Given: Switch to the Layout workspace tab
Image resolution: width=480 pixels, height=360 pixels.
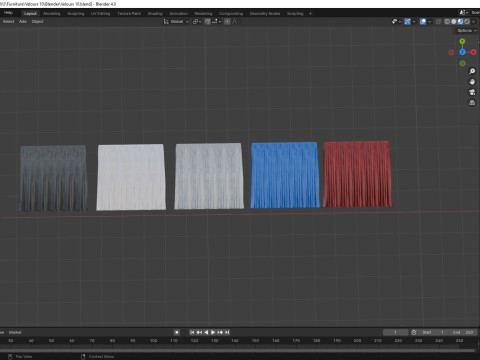Looking at the screenshot, I should pyautogui.click(x=30, y=13).
